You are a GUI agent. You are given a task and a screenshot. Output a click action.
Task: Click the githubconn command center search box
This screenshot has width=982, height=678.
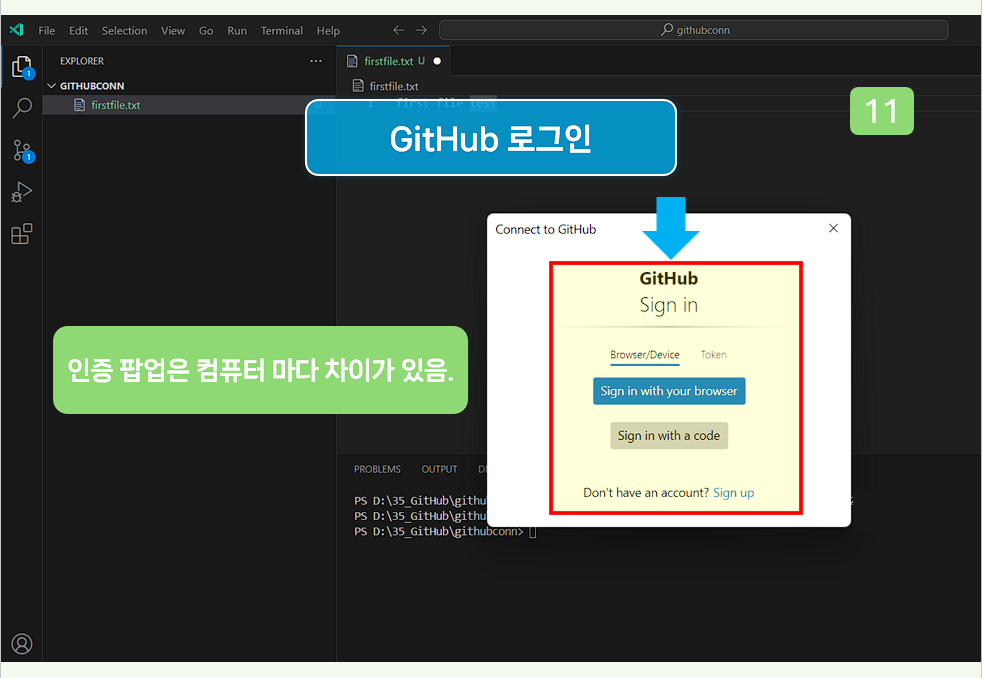693,29
